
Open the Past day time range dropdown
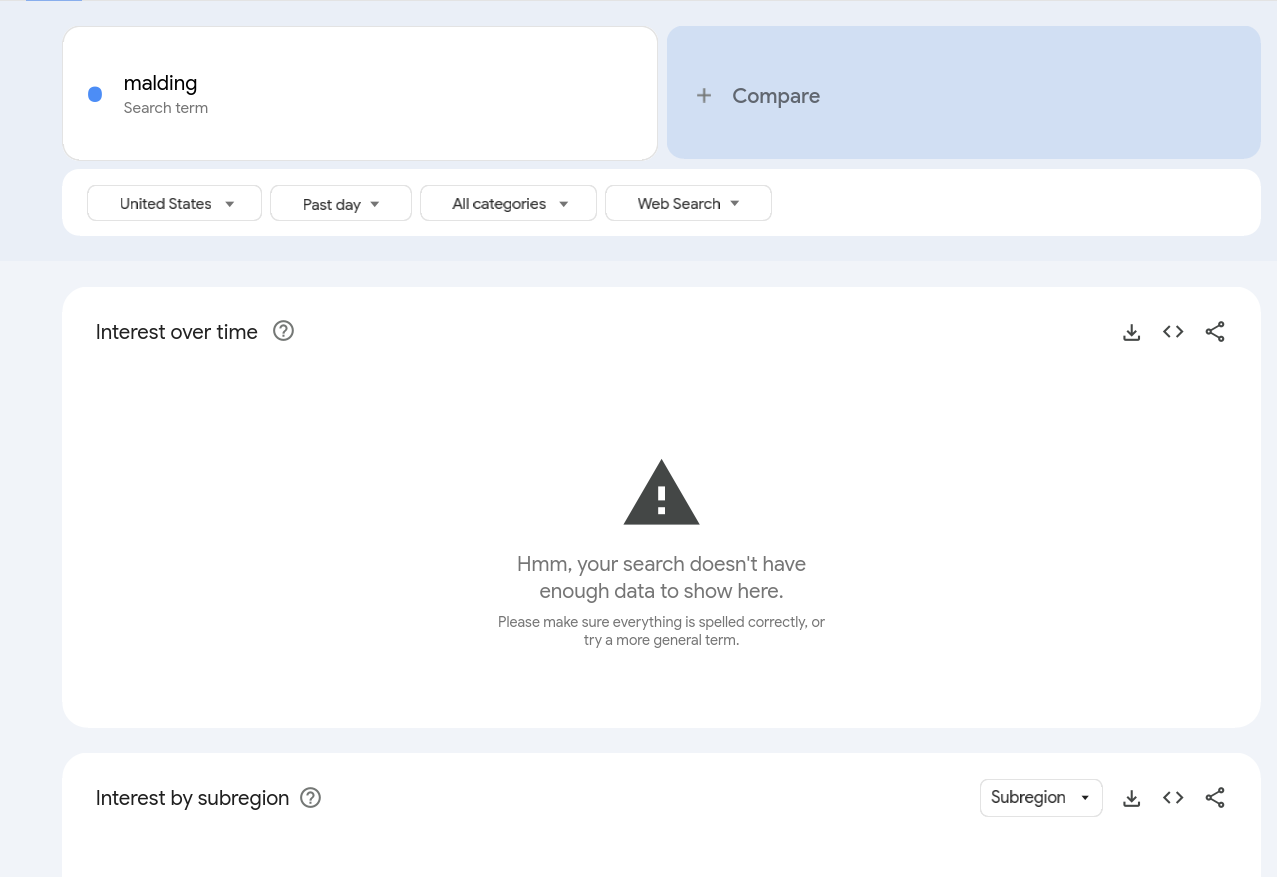pyautogui.click(x=341, y=203)
